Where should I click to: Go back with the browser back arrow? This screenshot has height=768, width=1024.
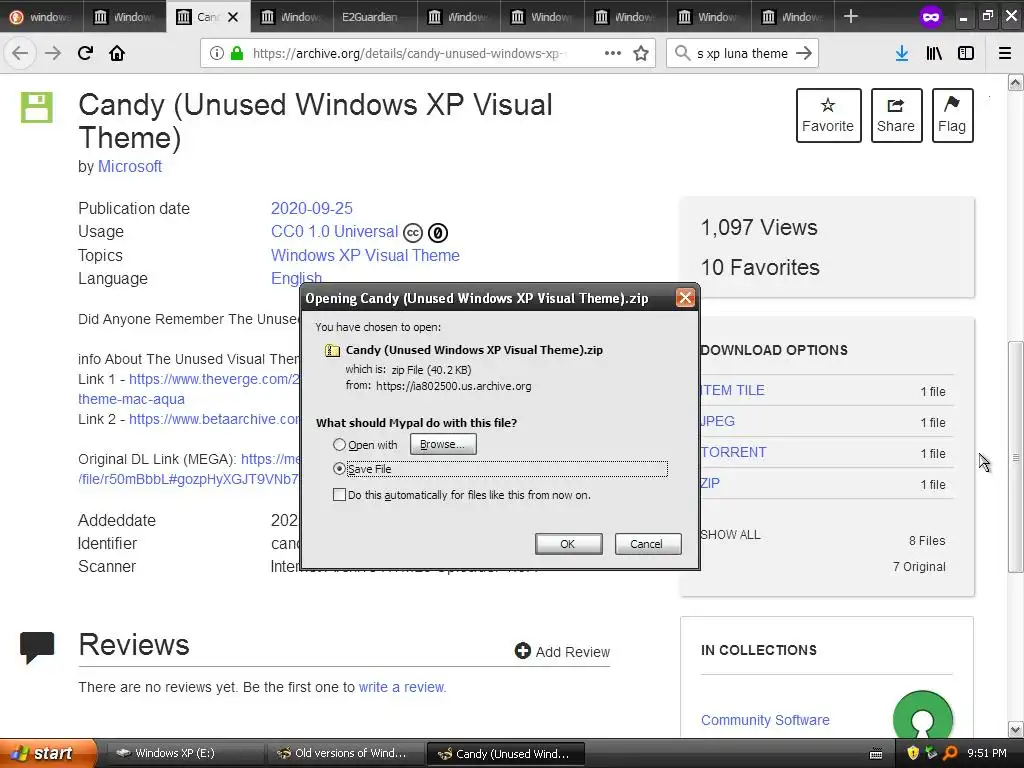[20, 53]
